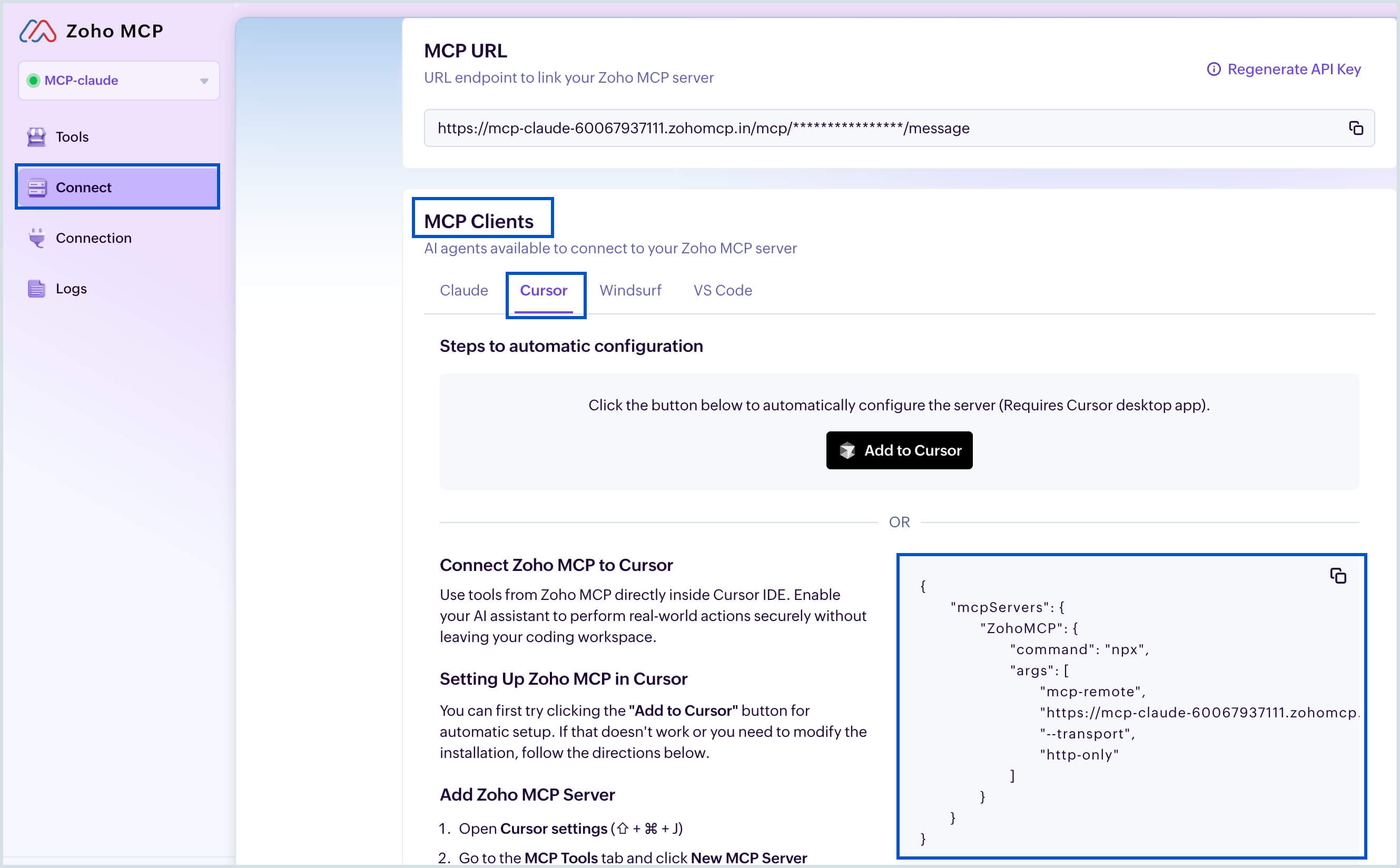
Task: Click the Zoho MCP logo icon
Action: pos(38,31)
